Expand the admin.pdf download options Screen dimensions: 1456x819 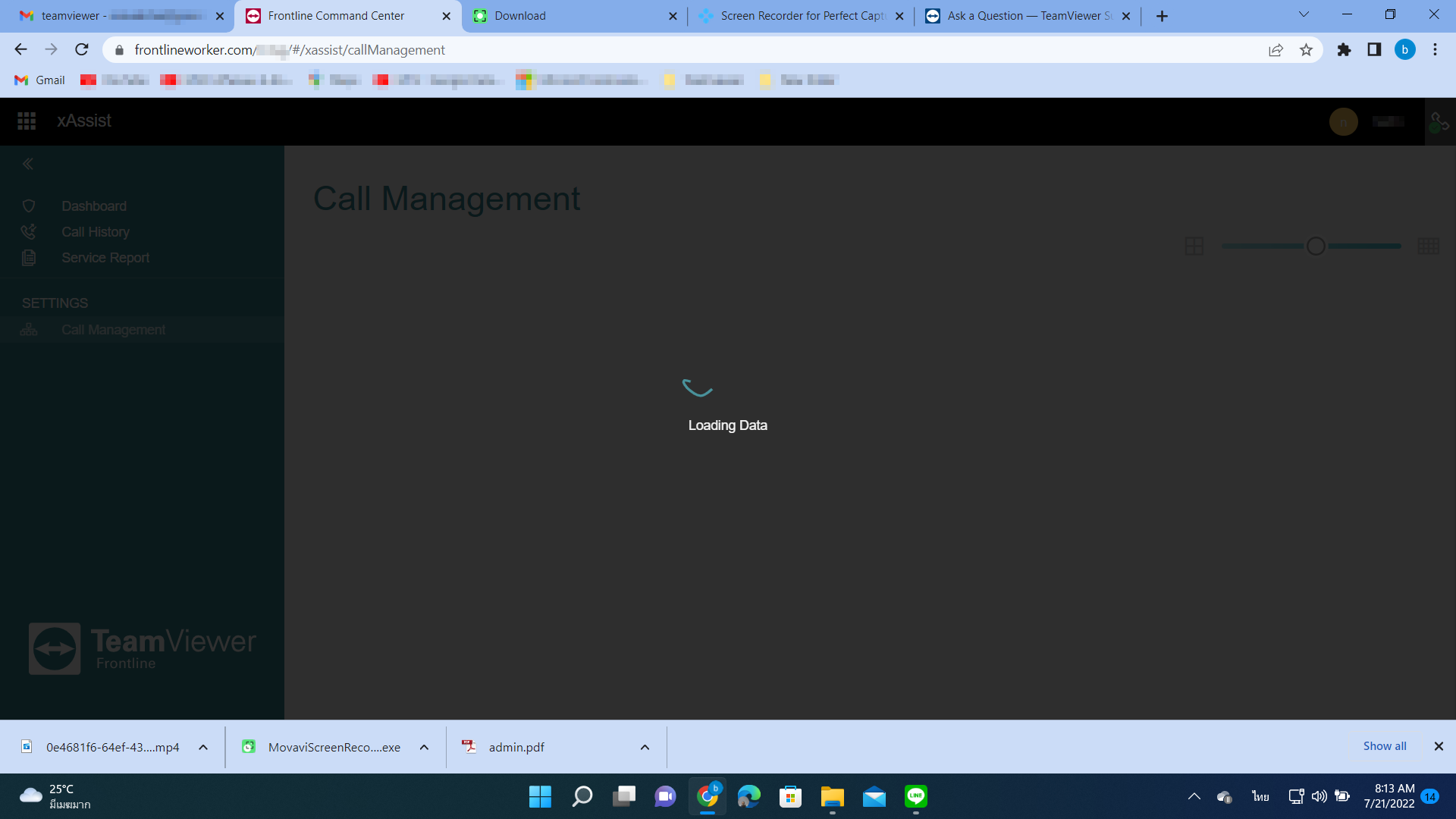coord(645,747)
